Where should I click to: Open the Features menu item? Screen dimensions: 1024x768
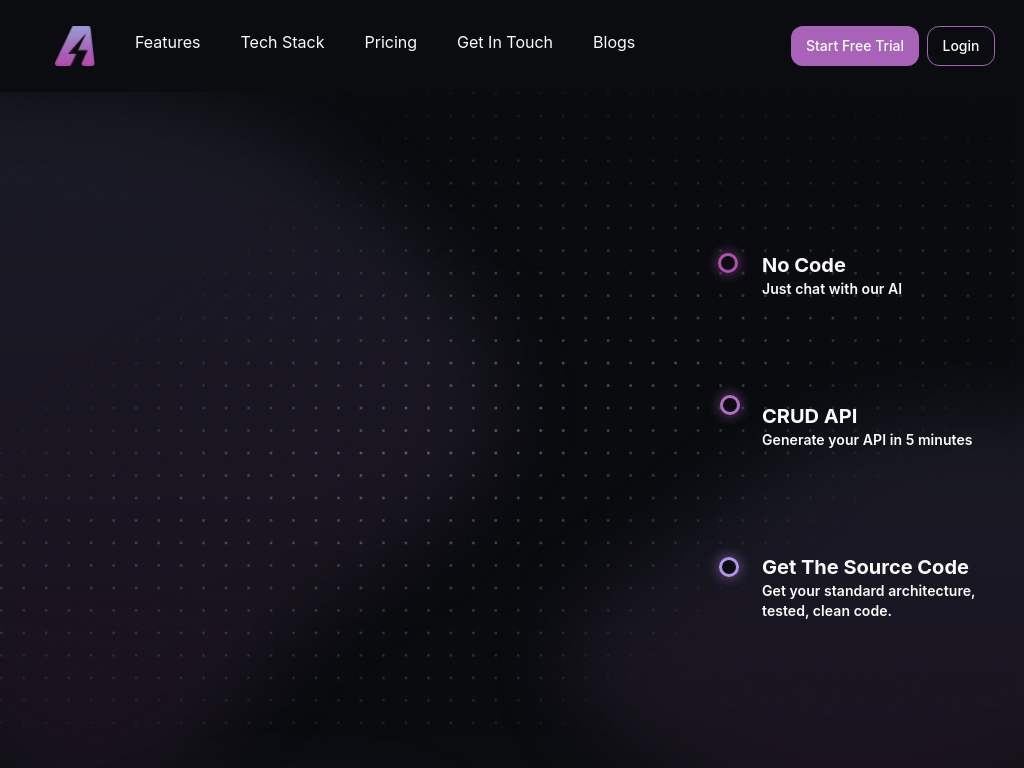click(x=167, y=42)
